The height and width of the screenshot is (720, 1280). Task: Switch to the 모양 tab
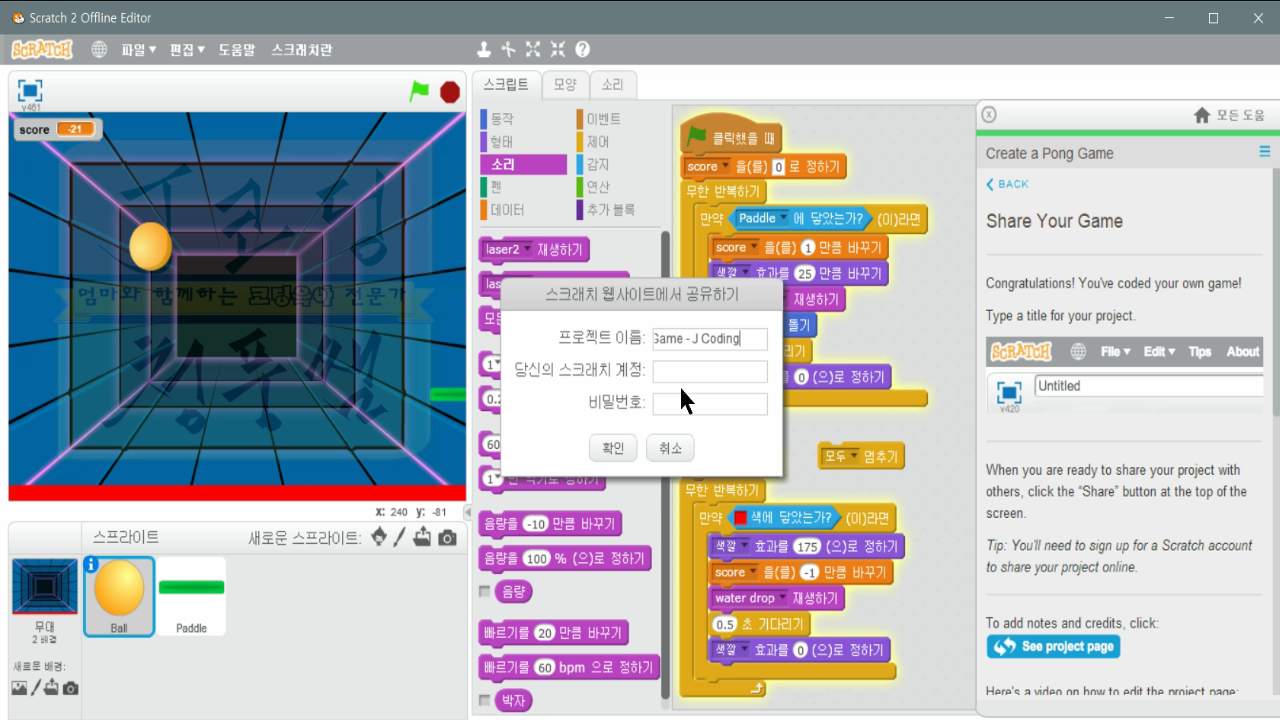pos(563,85)
